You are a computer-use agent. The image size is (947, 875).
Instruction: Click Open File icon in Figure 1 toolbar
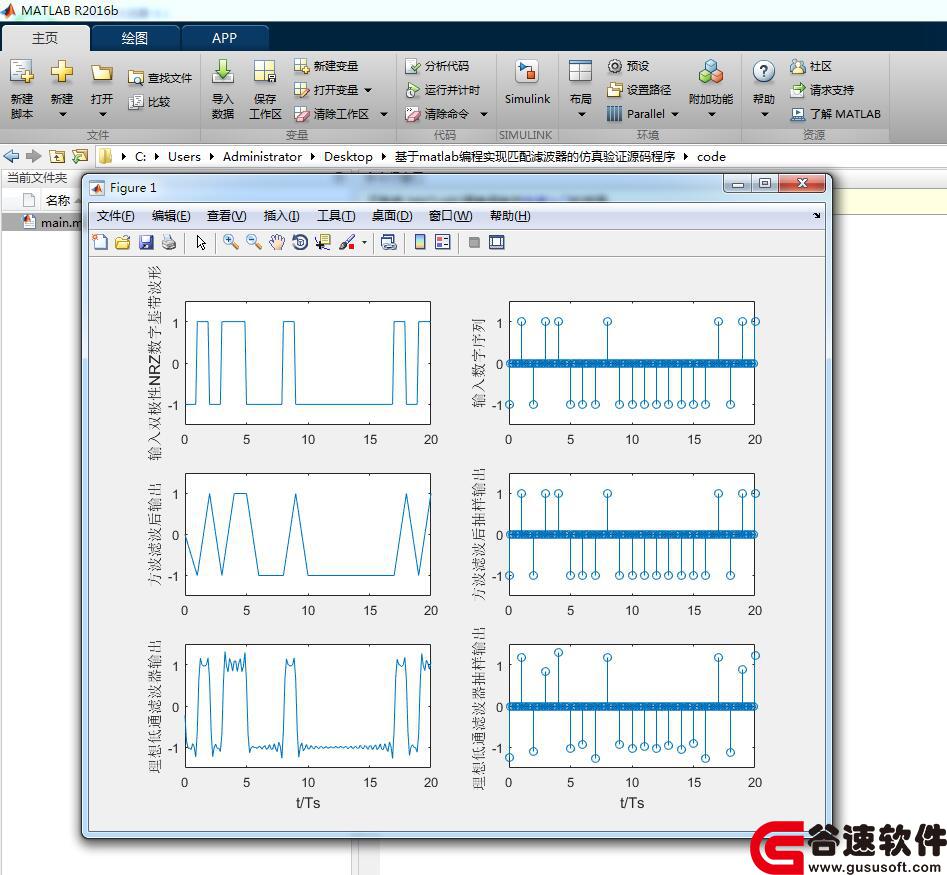click(123, 243)
